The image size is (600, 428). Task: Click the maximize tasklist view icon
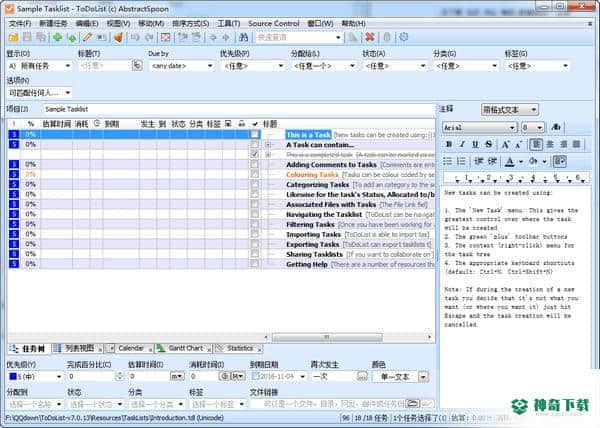[x=165, y=37]
